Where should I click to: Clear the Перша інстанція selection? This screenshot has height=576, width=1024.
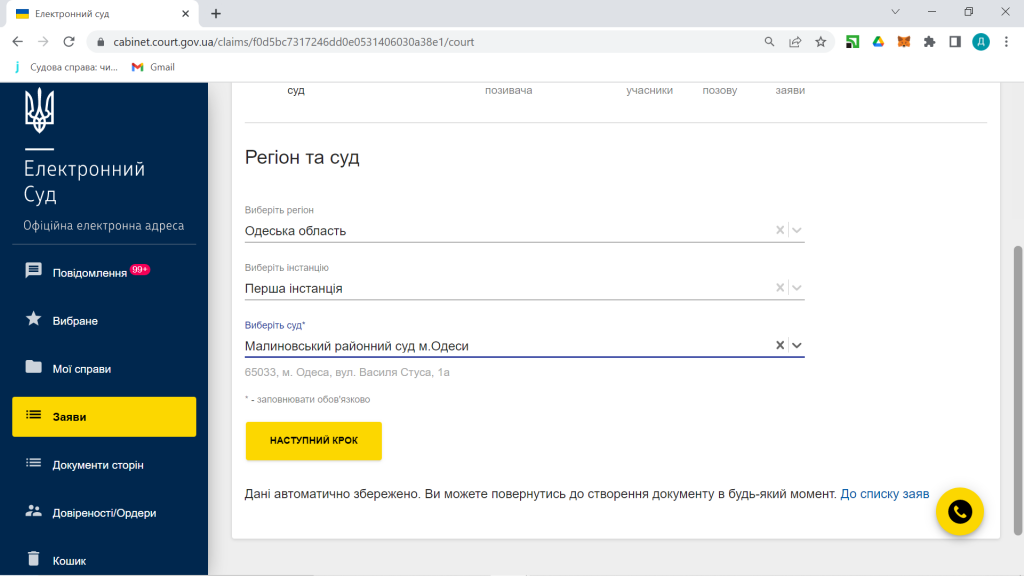[x=780, y=288]
